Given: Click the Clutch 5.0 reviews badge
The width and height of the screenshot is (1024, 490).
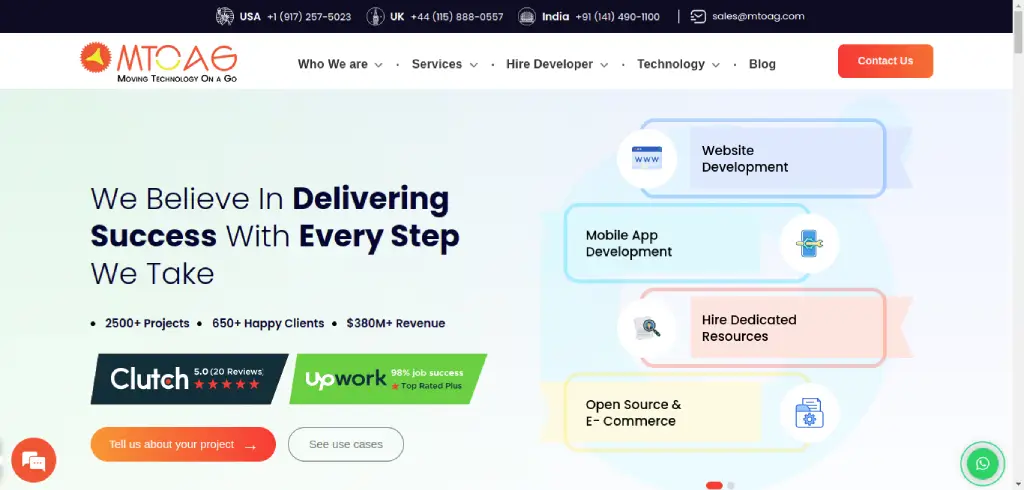Looking at the screenshot, I should (188, 378).
